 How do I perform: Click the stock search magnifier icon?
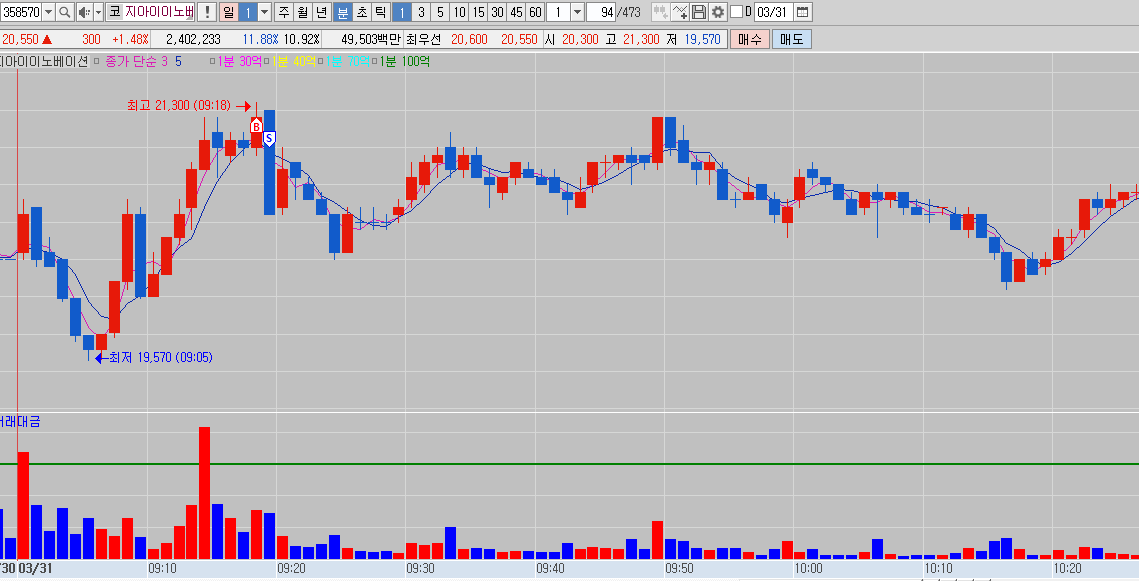(65, 12)
